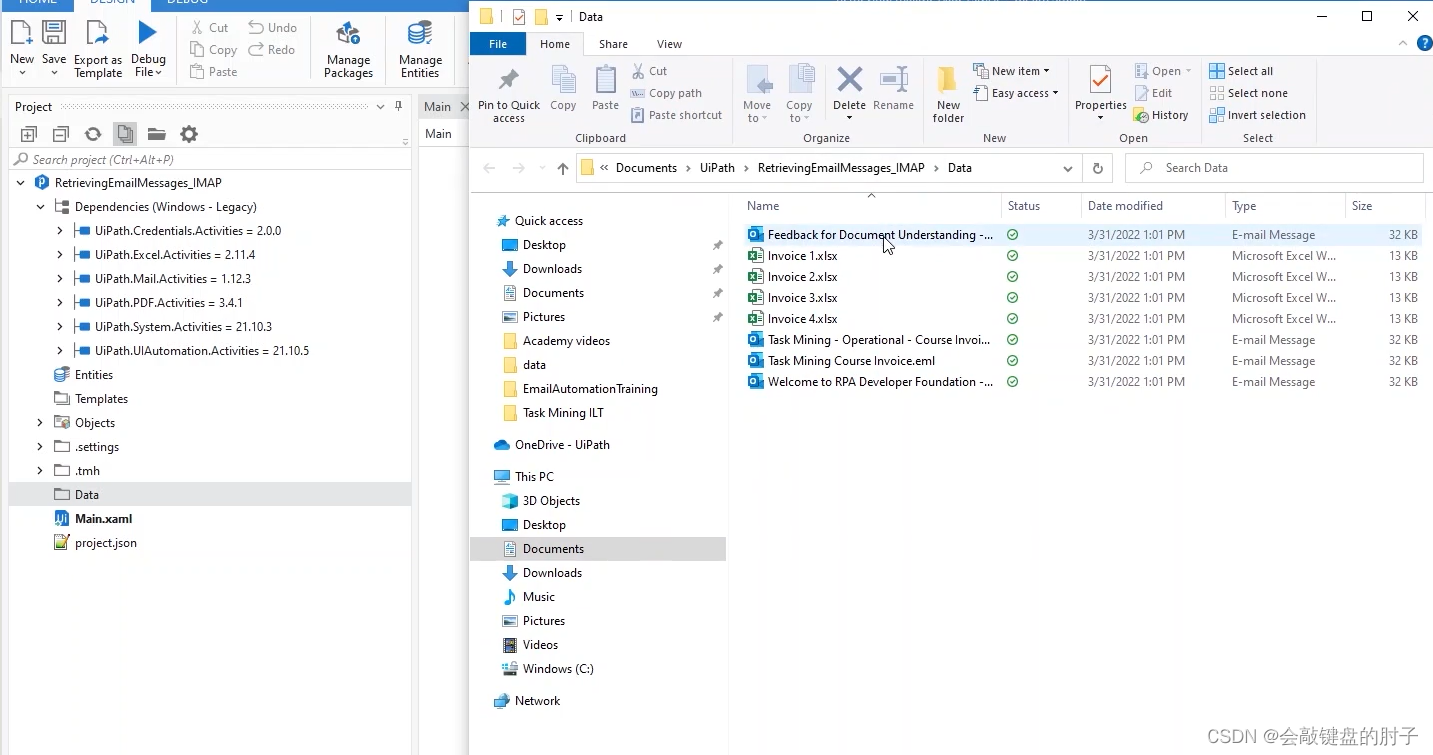Click the Delete icon in Explorer ribbon

point(849,79)
